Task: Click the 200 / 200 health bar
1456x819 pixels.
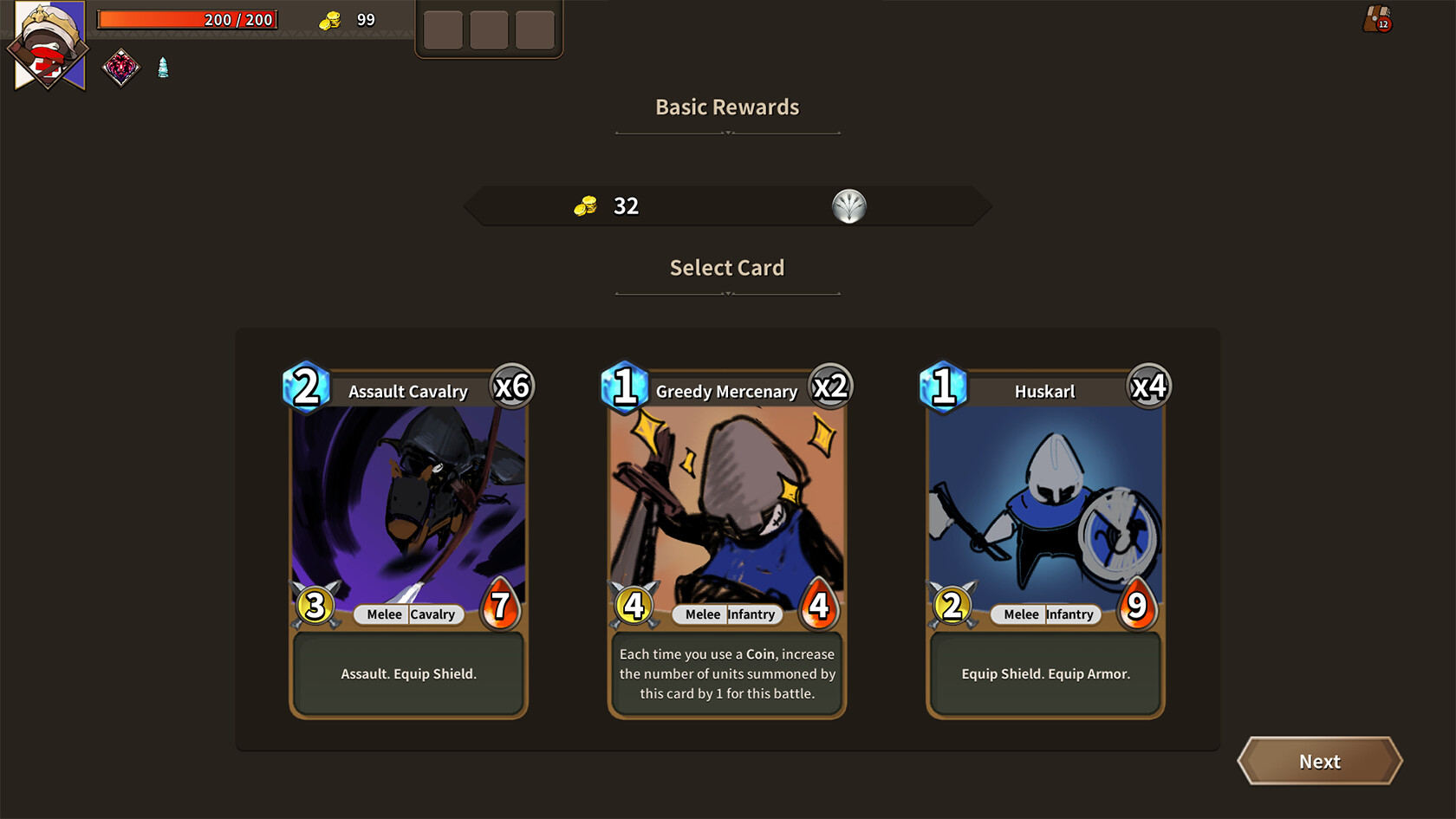Action: coord(187,19)
